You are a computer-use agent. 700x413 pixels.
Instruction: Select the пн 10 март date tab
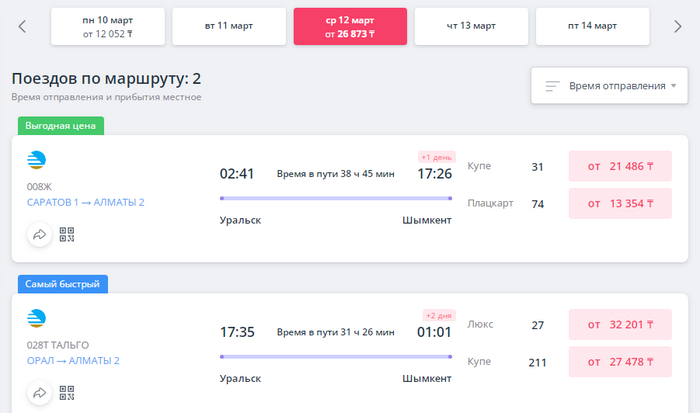point(108,26)
